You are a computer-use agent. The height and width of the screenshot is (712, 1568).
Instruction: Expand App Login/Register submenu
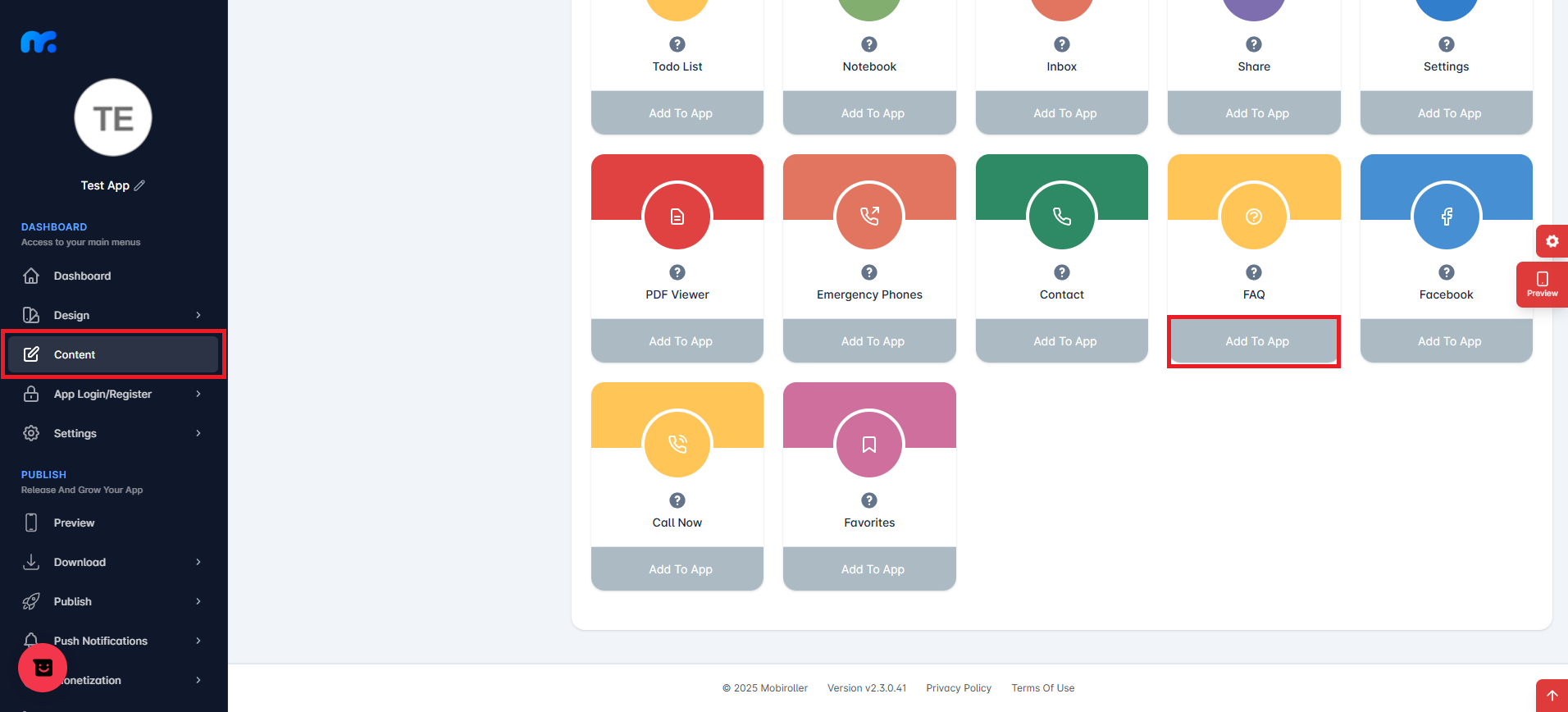pos(198,394)
